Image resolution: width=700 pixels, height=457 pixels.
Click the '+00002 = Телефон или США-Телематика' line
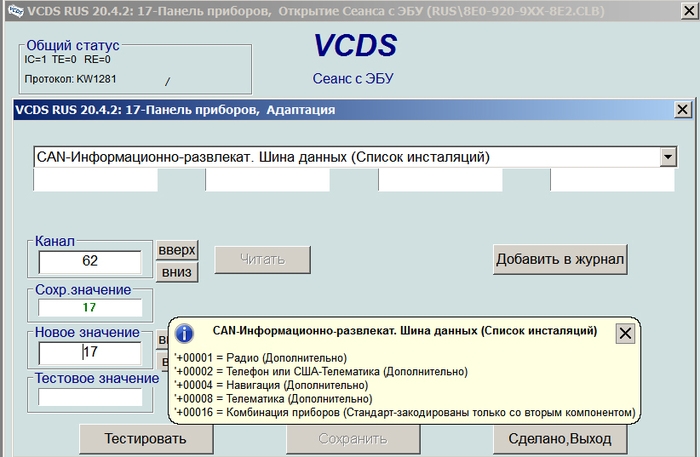pyautogui.click(x=321, y=371)
